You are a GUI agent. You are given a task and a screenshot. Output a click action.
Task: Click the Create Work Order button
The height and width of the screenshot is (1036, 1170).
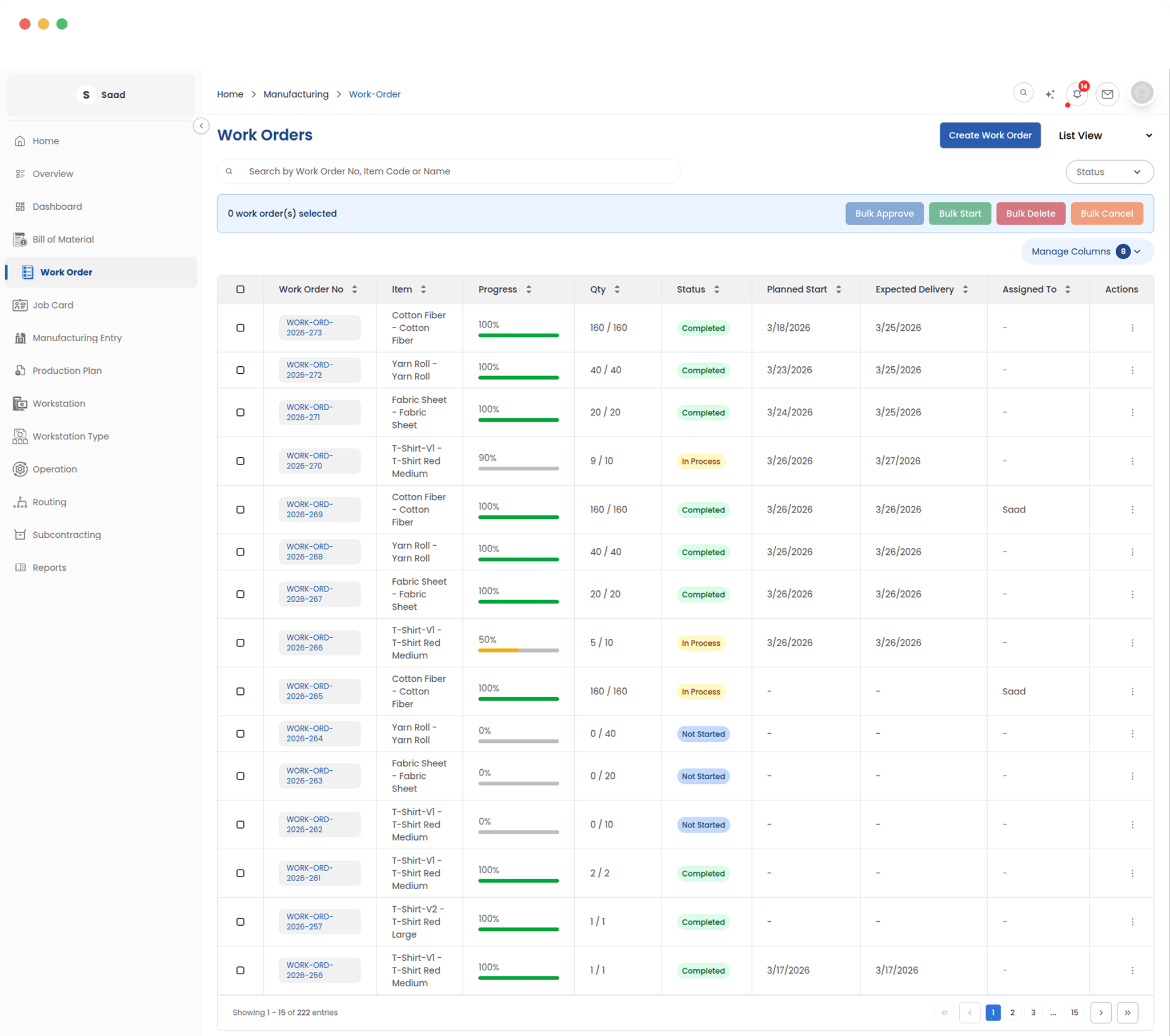[989, 135]
